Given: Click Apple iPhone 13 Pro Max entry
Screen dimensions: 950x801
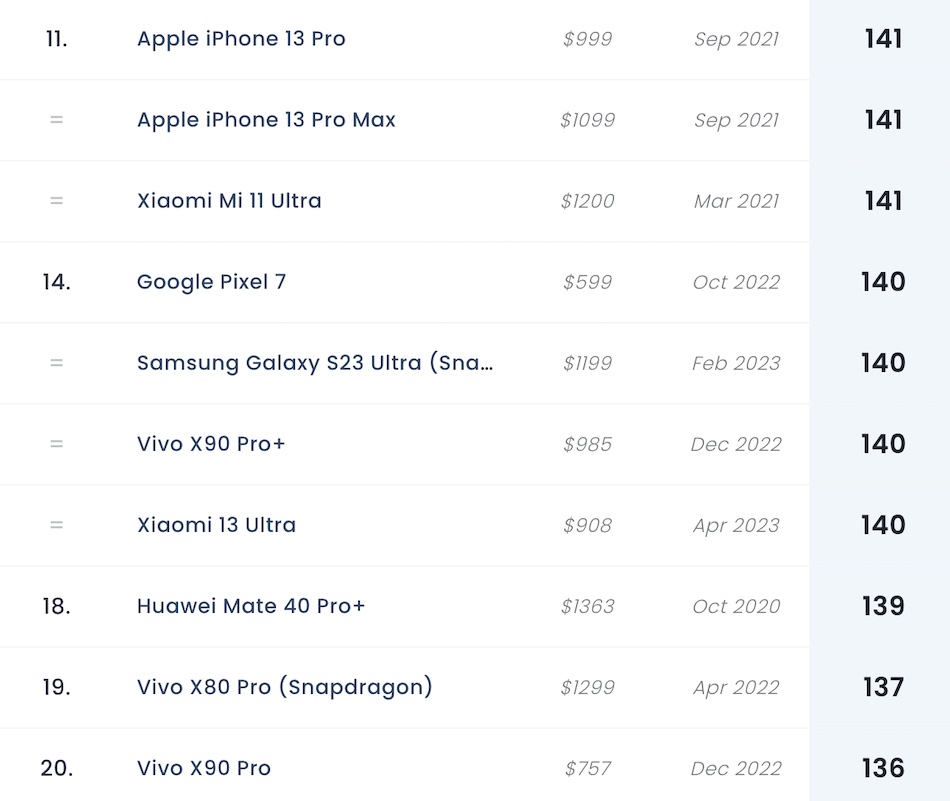Looking at the screenshot, I should click(x=266, y=120).
